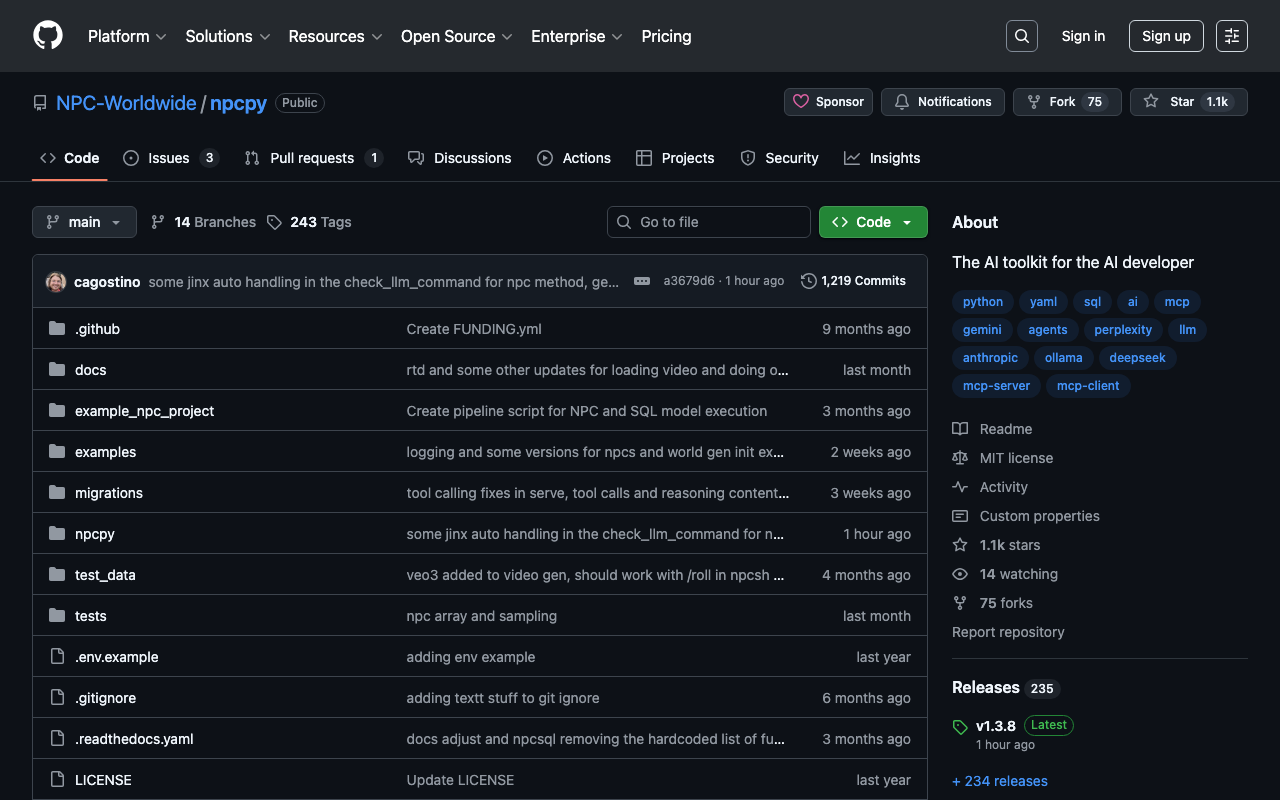Open appearance settings icon in header
Image resolution: width=1280 pixels, height=800 pixels.
pyautogui.click(x=1231, y=36)
